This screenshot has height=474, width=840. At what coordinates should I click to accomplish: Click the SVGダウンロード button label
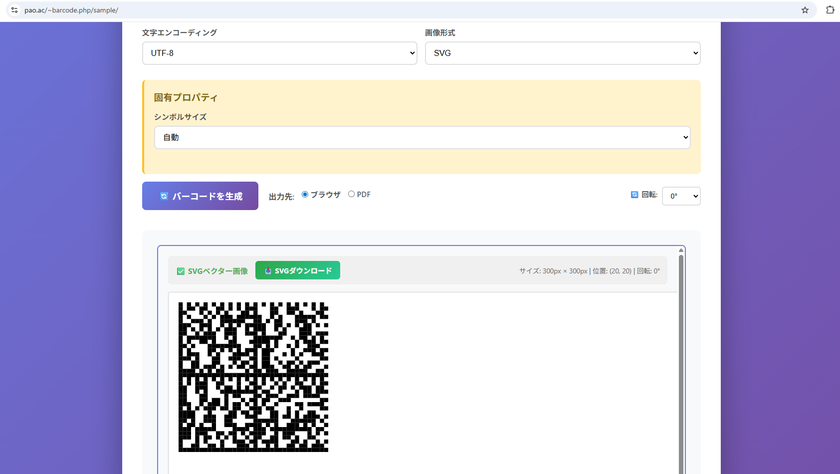(x=303, y=271)
